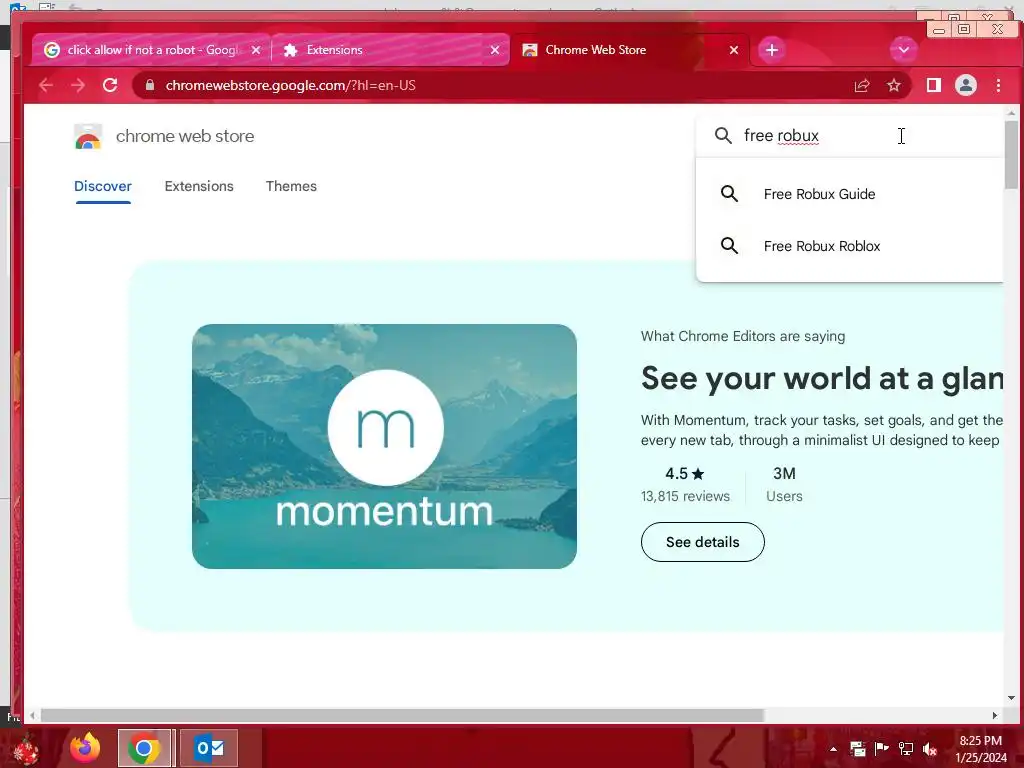1024x768 pixels.
Task: Show hidden system tray icons
Action: point(833,749)
